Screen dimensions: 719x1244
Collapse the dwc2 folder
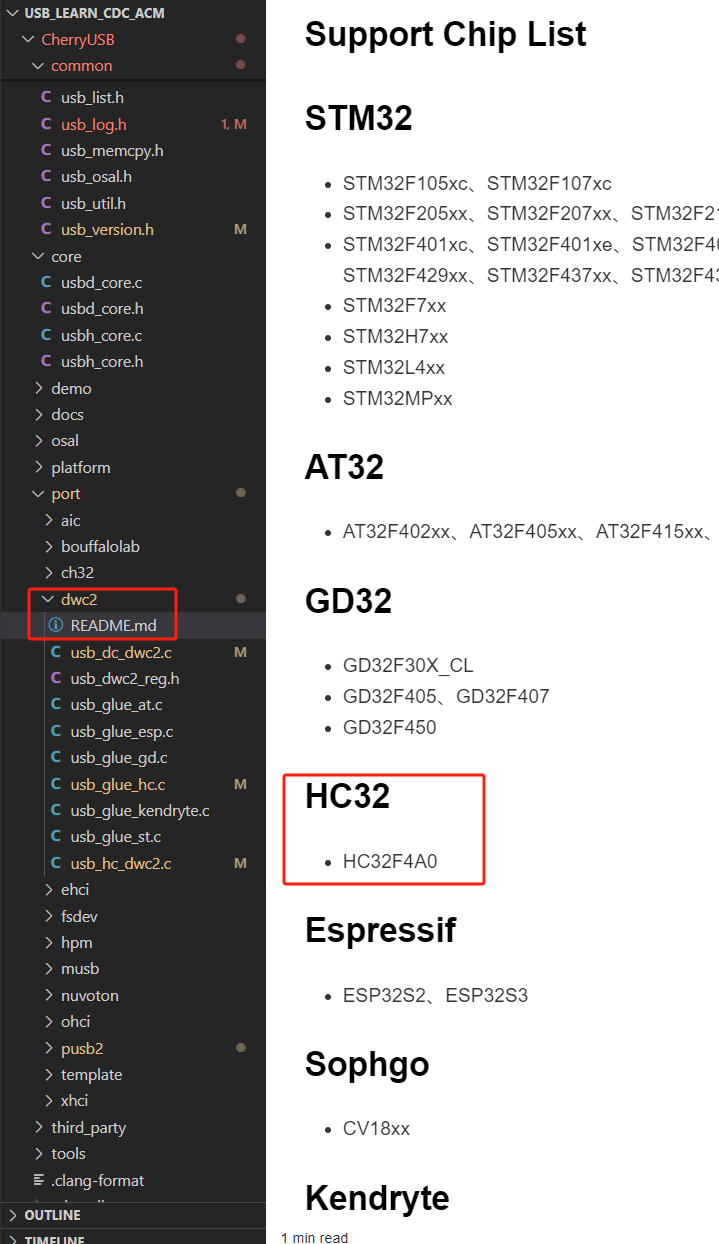click(49, 600)
